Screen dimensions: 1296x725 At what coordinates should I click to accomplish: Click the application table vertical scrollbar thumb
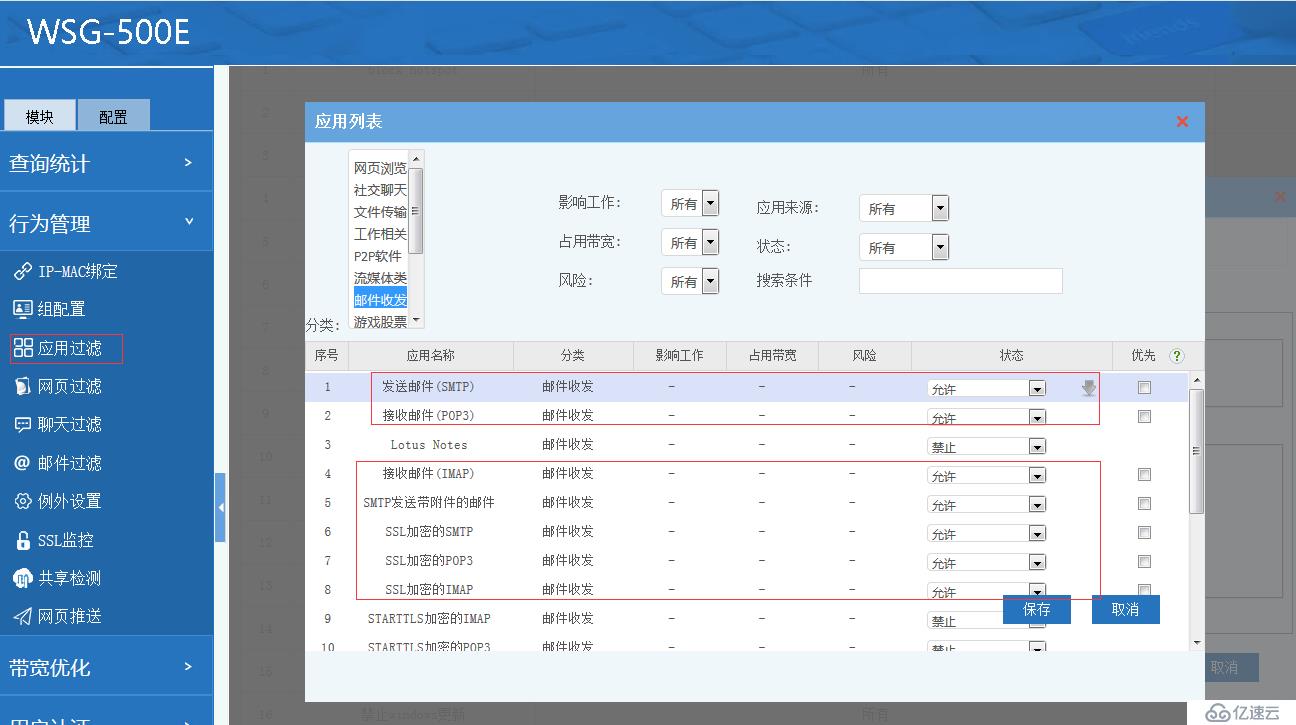1196,450
